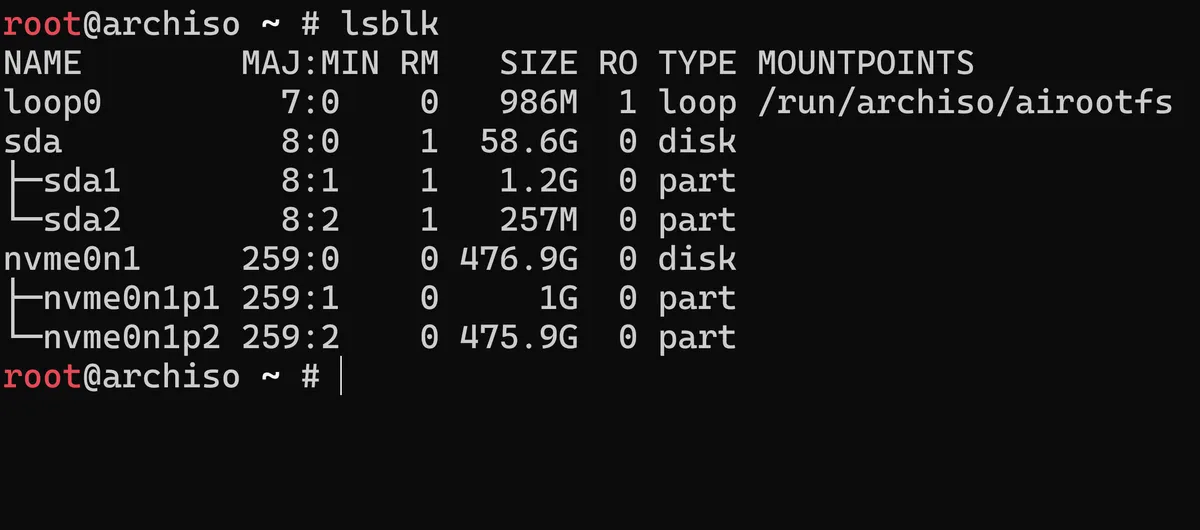The width and height of the screenshot is (1200, 530).
Task: Click the text cursor at the bottom prompt
Action: point(341,377)
